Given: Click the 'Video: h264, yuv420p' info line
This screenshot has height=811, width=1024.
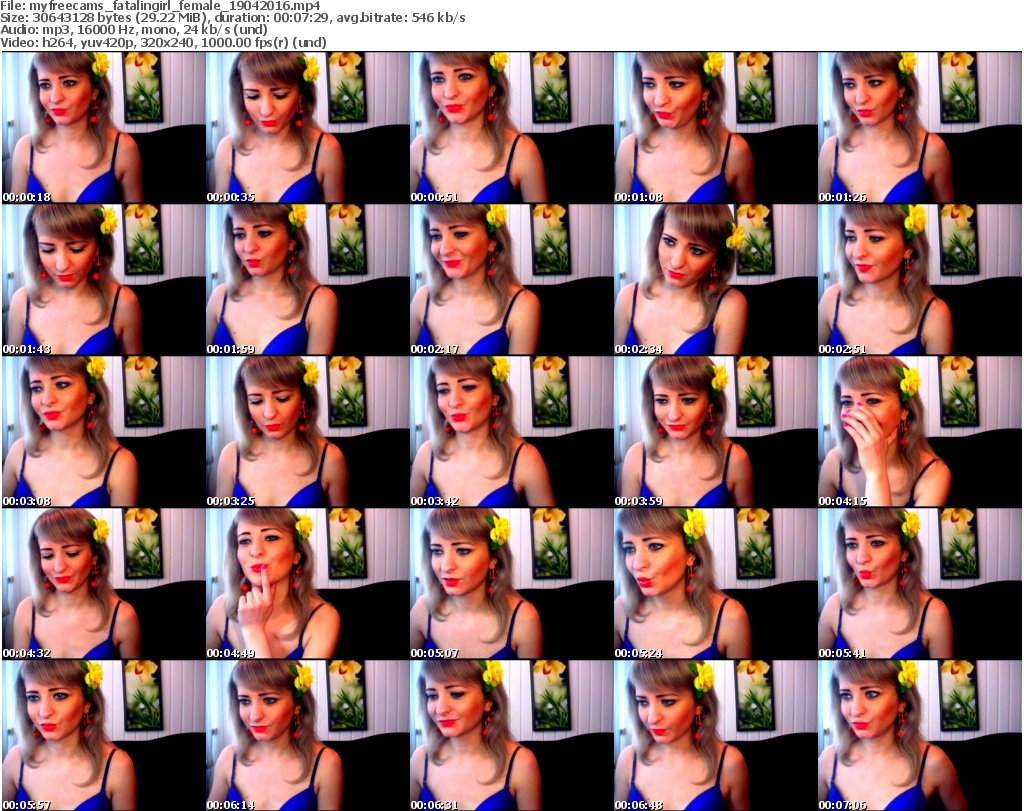Looking at the screenshot, I should [163, 42].
